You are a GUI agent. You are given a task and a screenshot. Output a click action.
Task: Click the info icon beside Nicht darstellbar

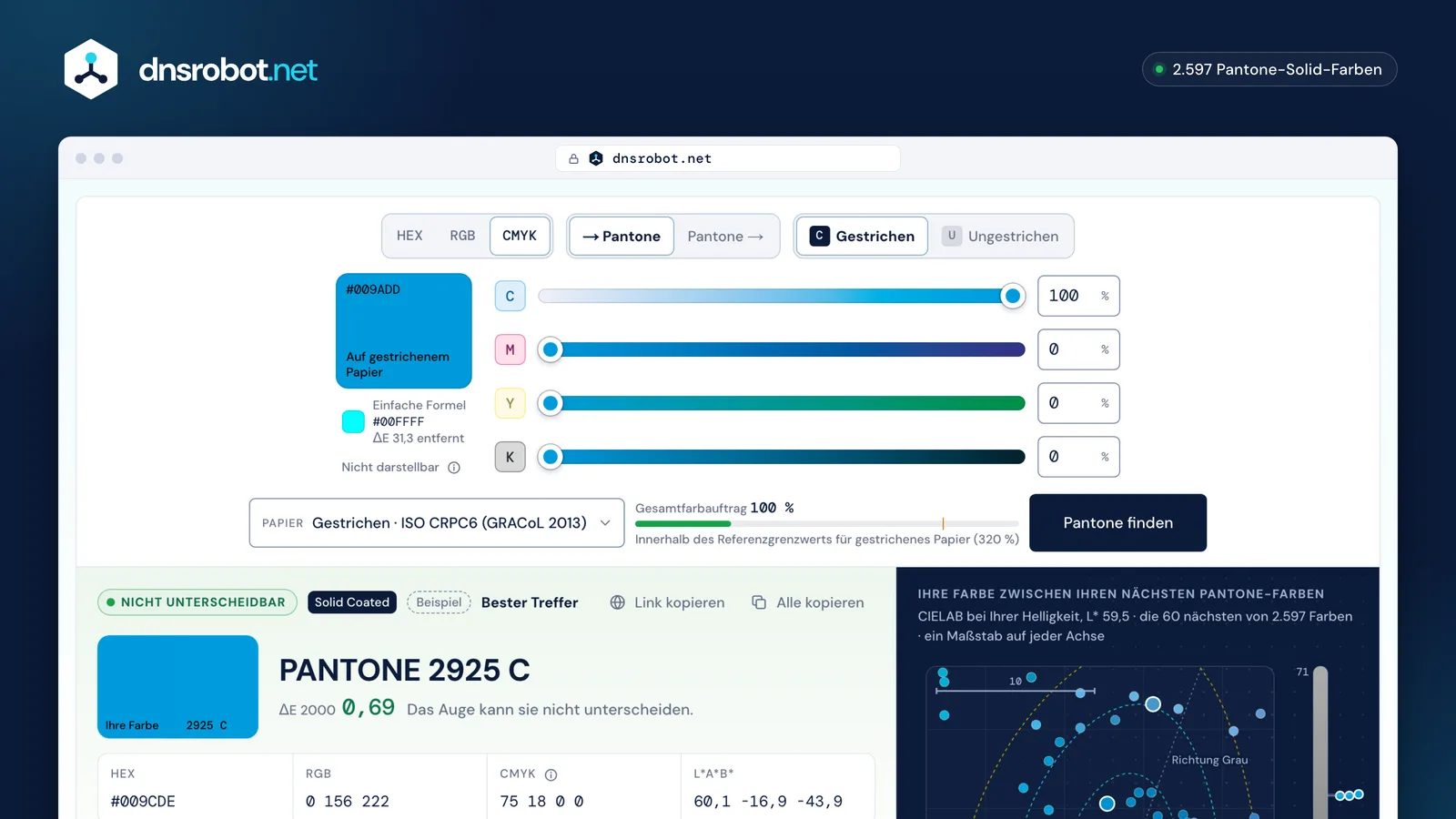454,468
